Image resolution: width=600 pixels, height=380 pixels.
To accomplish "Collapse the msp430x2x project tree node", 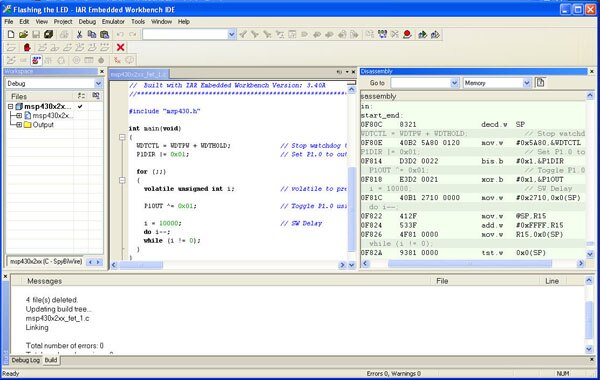I will pos(11,106).
